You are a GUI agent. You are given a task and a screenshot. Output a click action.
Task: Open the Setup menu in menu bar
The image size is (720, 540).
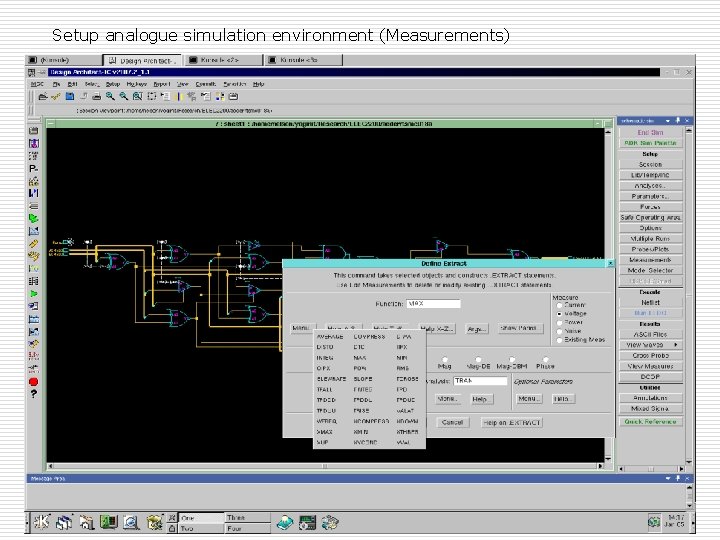113,84
